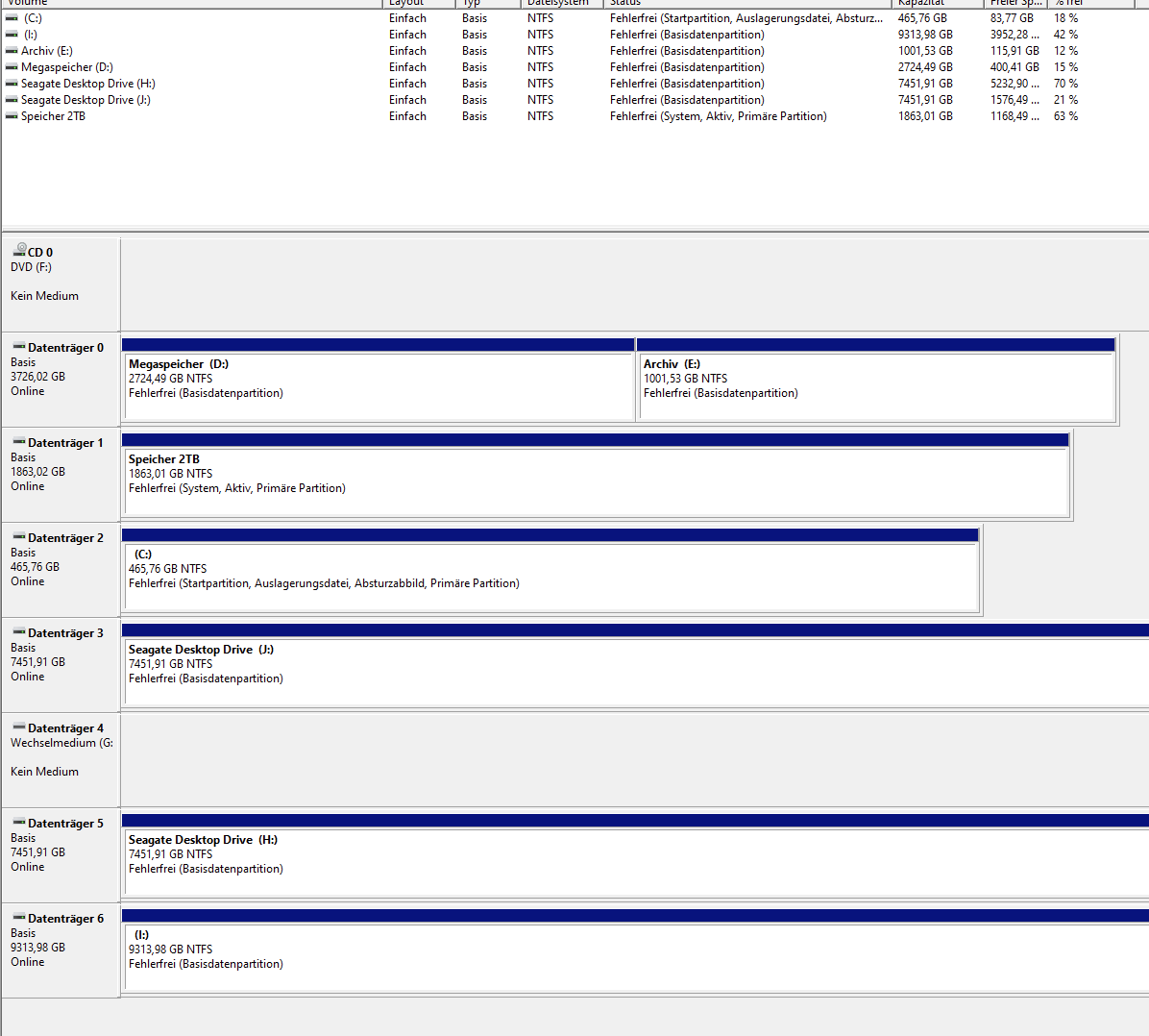Click the CD 0 disc icon
This screenshot has width=1149, height=1036.
pyautogui.click(x=20, y=250)
